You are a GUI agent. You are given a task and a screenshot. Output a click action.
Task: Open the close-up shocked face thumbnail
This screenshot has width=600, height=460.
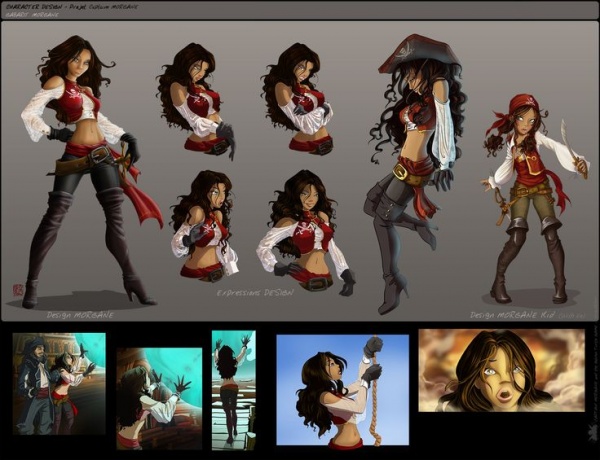(x=501, y=370)
